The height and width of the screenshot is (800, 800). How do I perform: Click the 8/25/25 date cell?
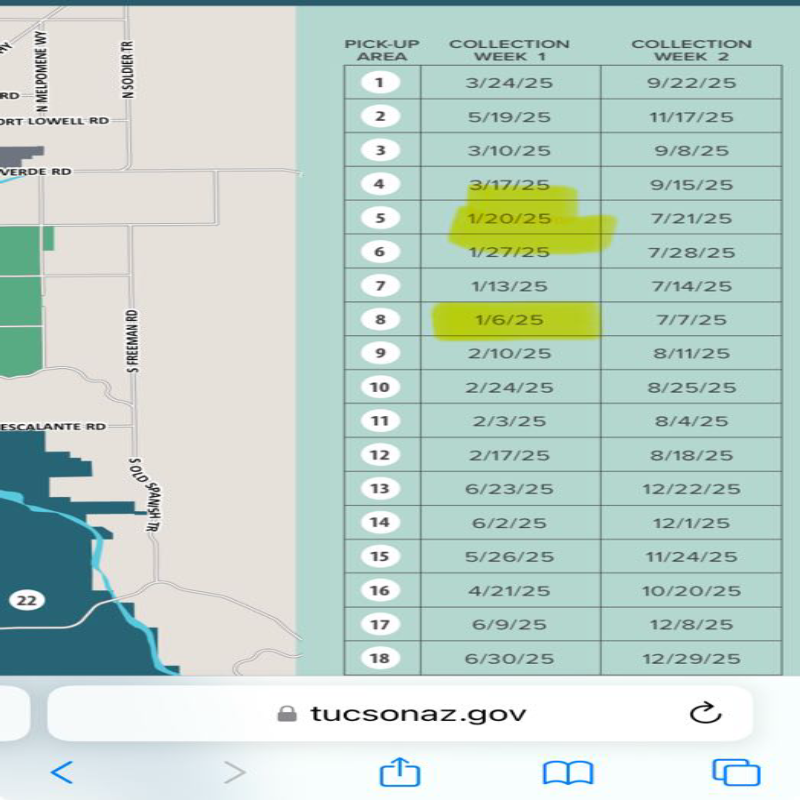click(691, 388)
